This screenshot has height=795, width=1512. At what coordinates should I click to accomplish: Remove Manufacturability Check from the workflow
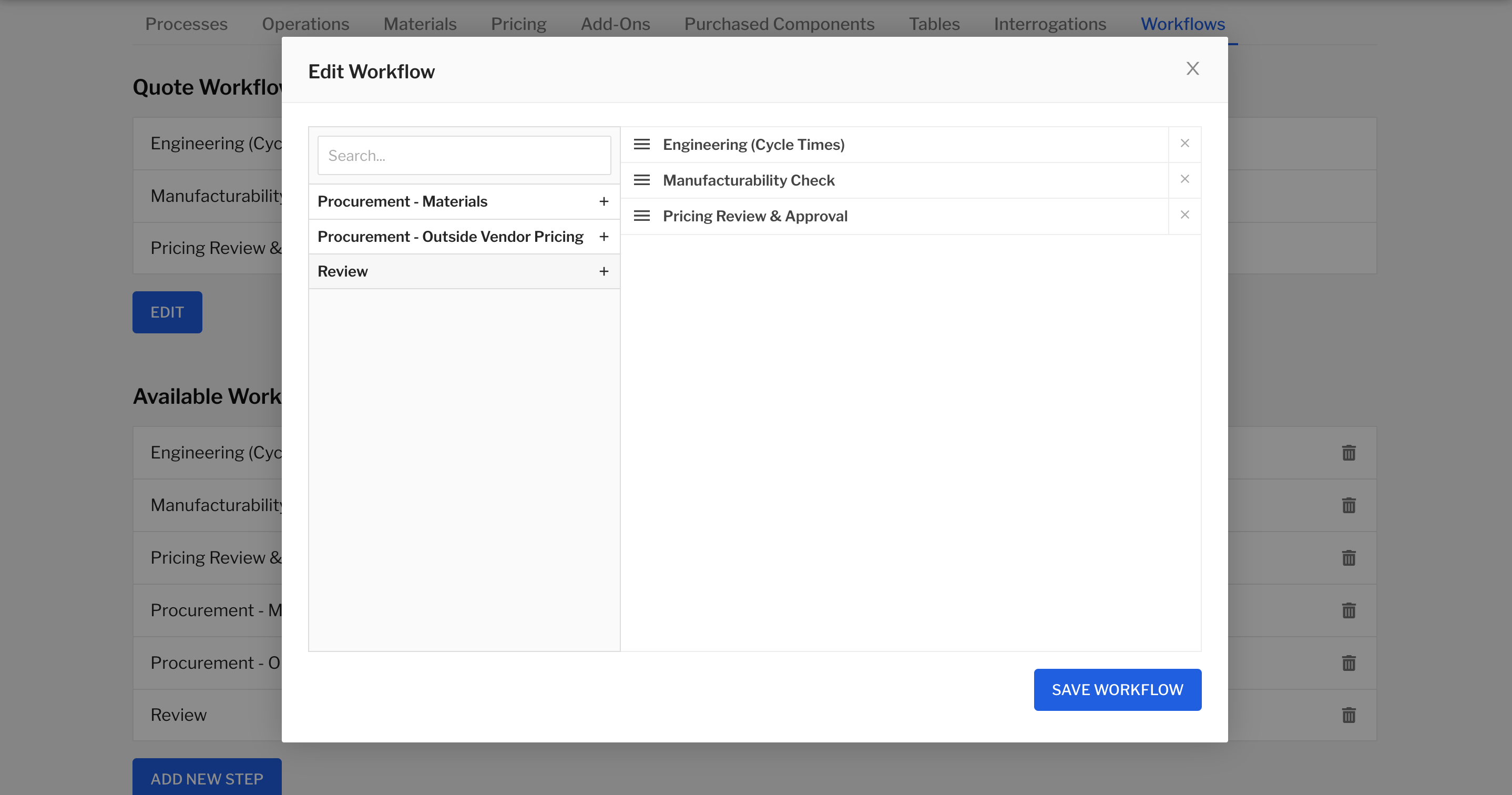tap(1185, 179)
